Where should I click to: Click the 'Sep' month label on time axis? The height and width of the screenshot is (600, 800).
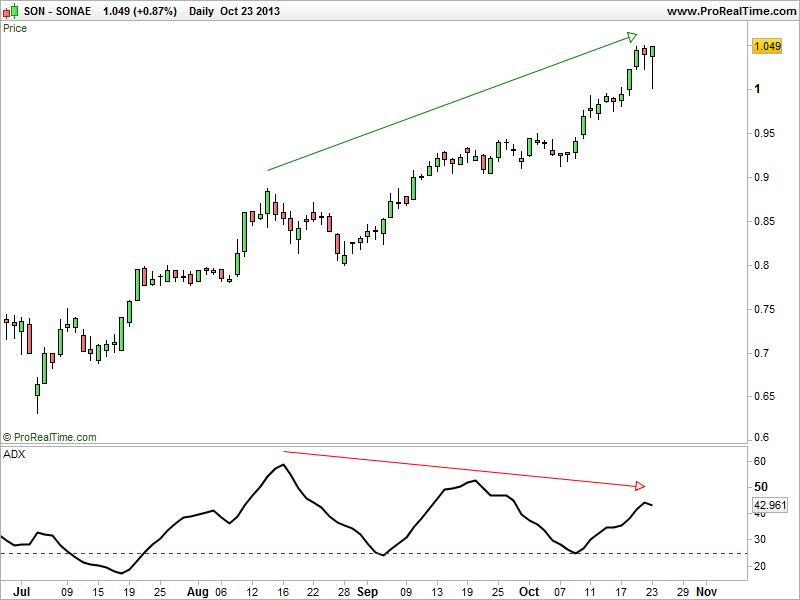click(x=367, y=592)
